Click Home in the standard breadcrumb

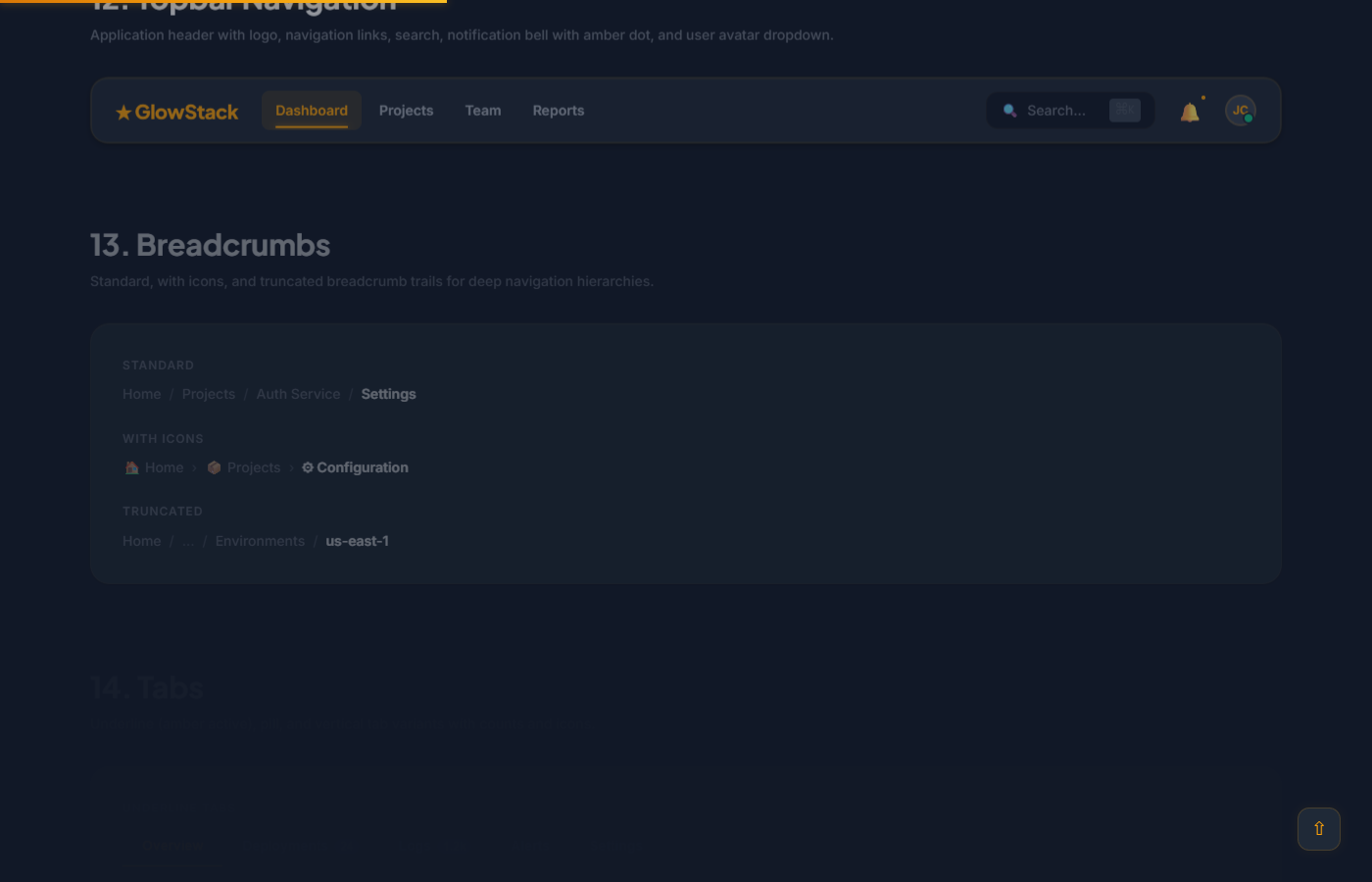(141, 394)
